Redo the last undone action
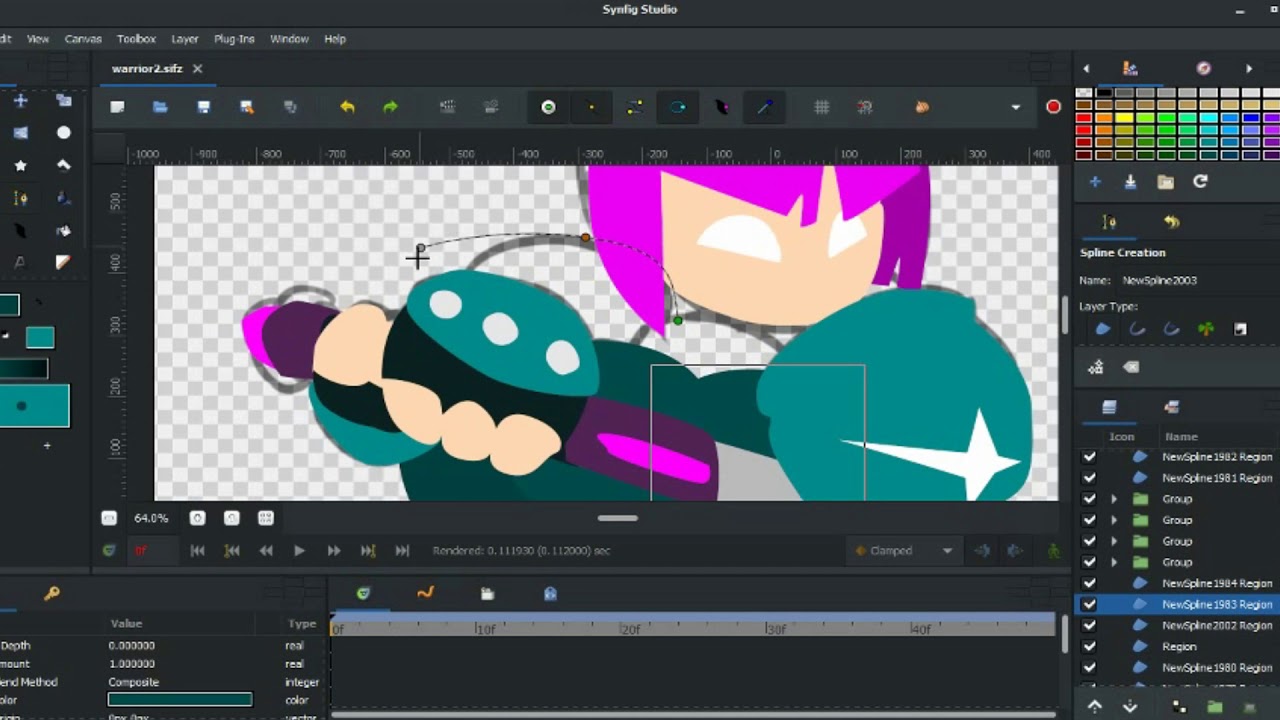 pyautogui.click(x=390, y=107)
